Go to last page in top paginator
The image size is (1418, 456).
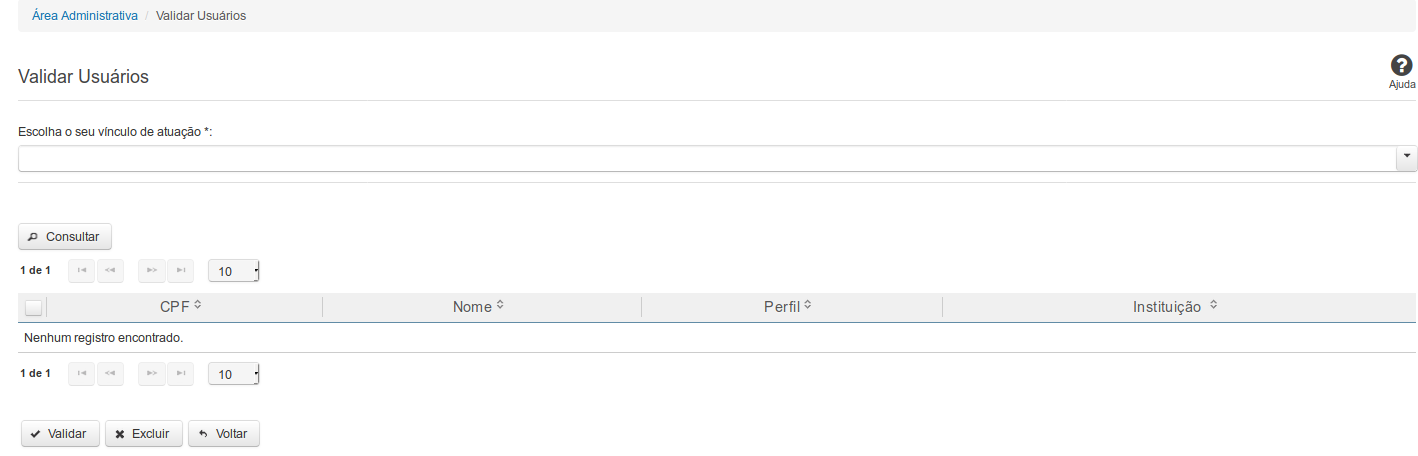click(x=180, y=271)
